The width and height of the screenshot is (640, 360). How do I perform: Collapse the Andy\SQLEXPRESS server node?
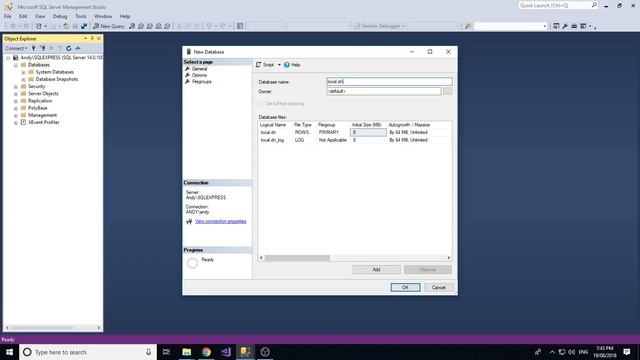click(x=8, y=58)
